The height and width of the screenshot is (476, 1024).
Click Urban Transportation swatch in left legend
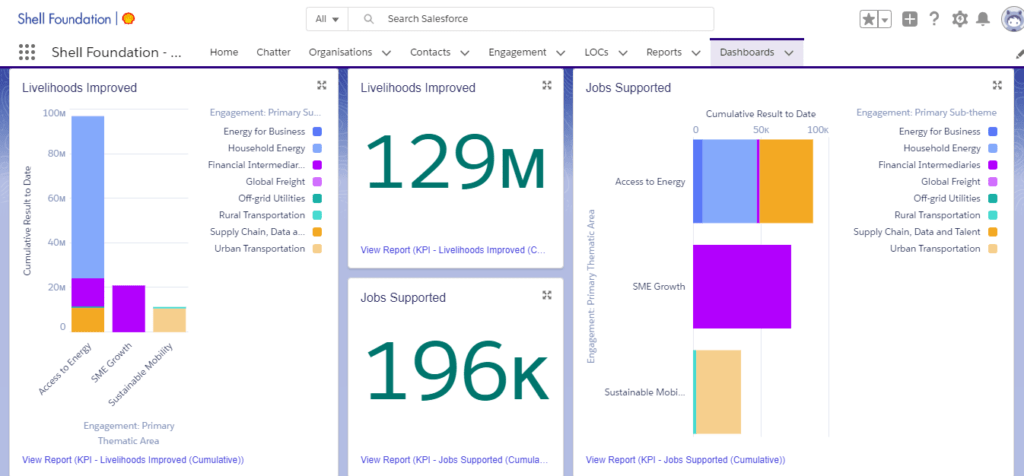coord(317,249)
